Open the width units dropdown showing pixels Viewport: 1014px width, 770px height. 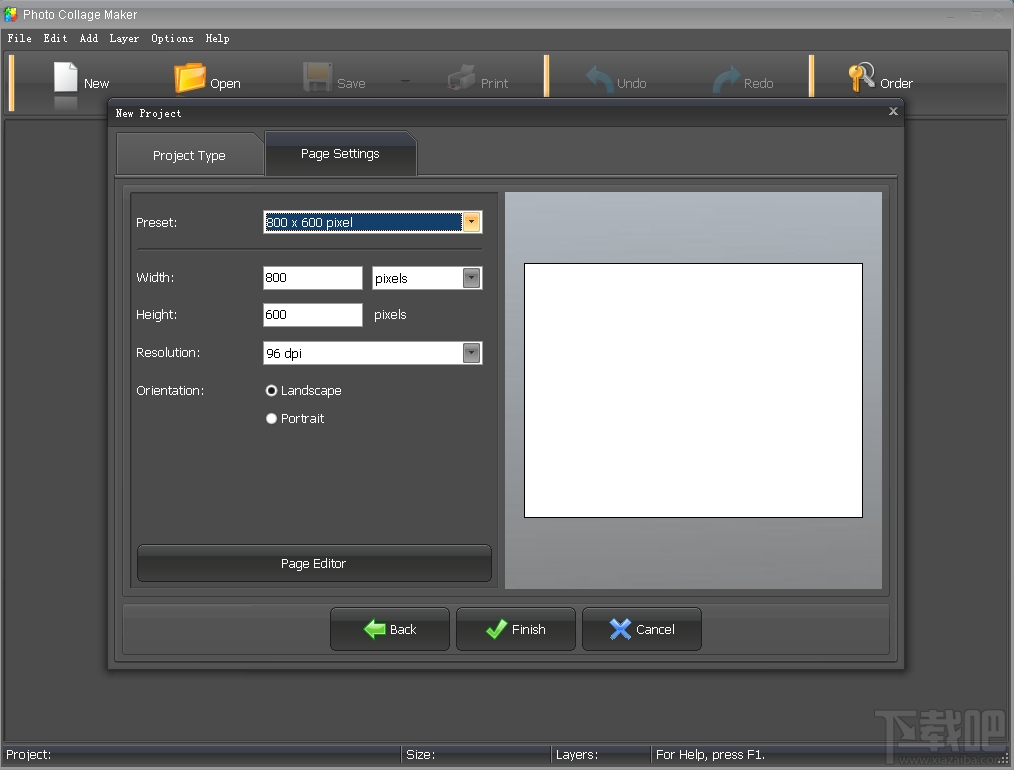pyautogui.click(x=470, y=278)
